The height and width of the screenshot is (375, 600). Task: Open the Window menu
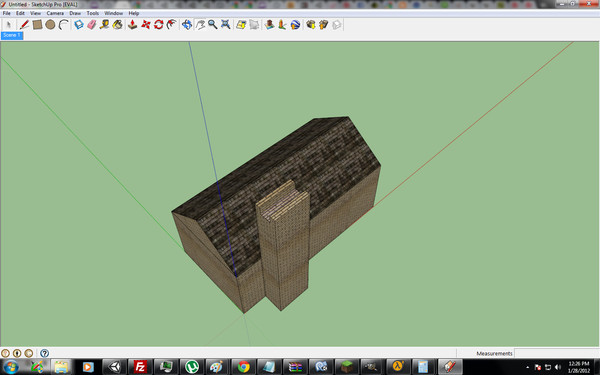(x=114, y=13)
